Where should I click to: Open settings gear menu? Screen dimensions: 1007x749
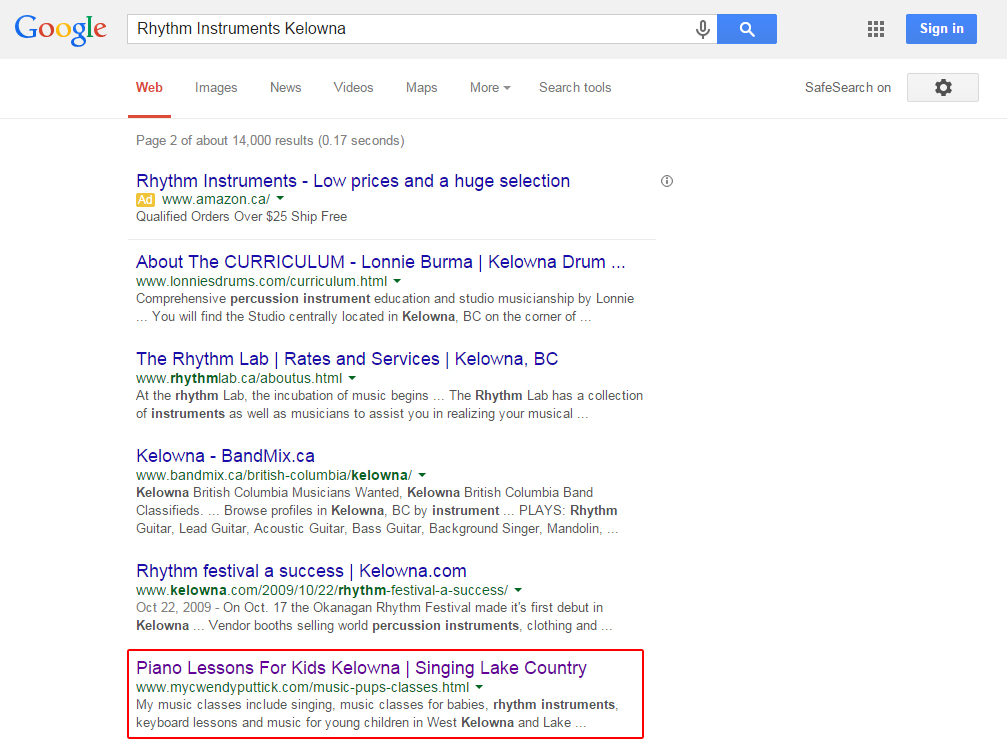(943, 87)
